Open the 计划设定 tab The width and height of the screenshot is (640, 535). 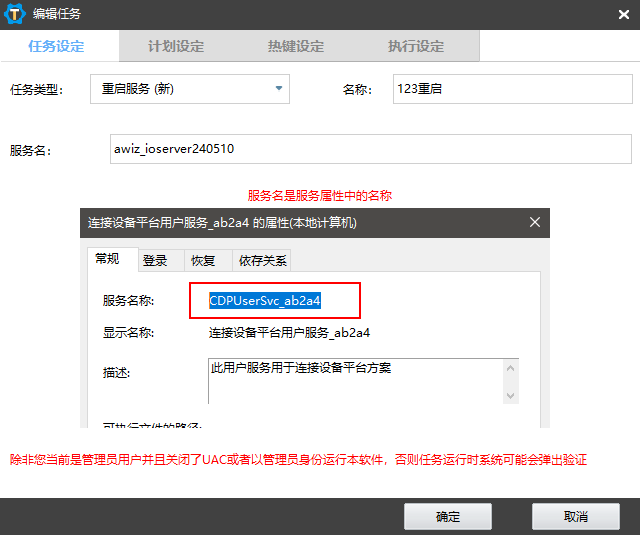(x=176, y=47)
